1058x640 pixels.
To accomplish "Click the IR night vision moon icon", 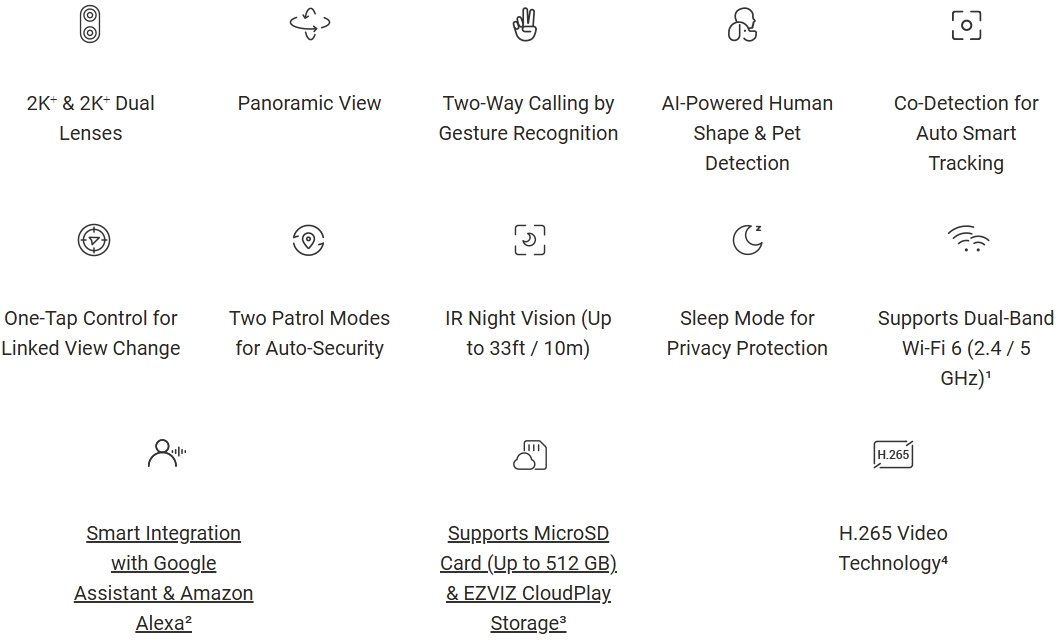I will [529, 240].
